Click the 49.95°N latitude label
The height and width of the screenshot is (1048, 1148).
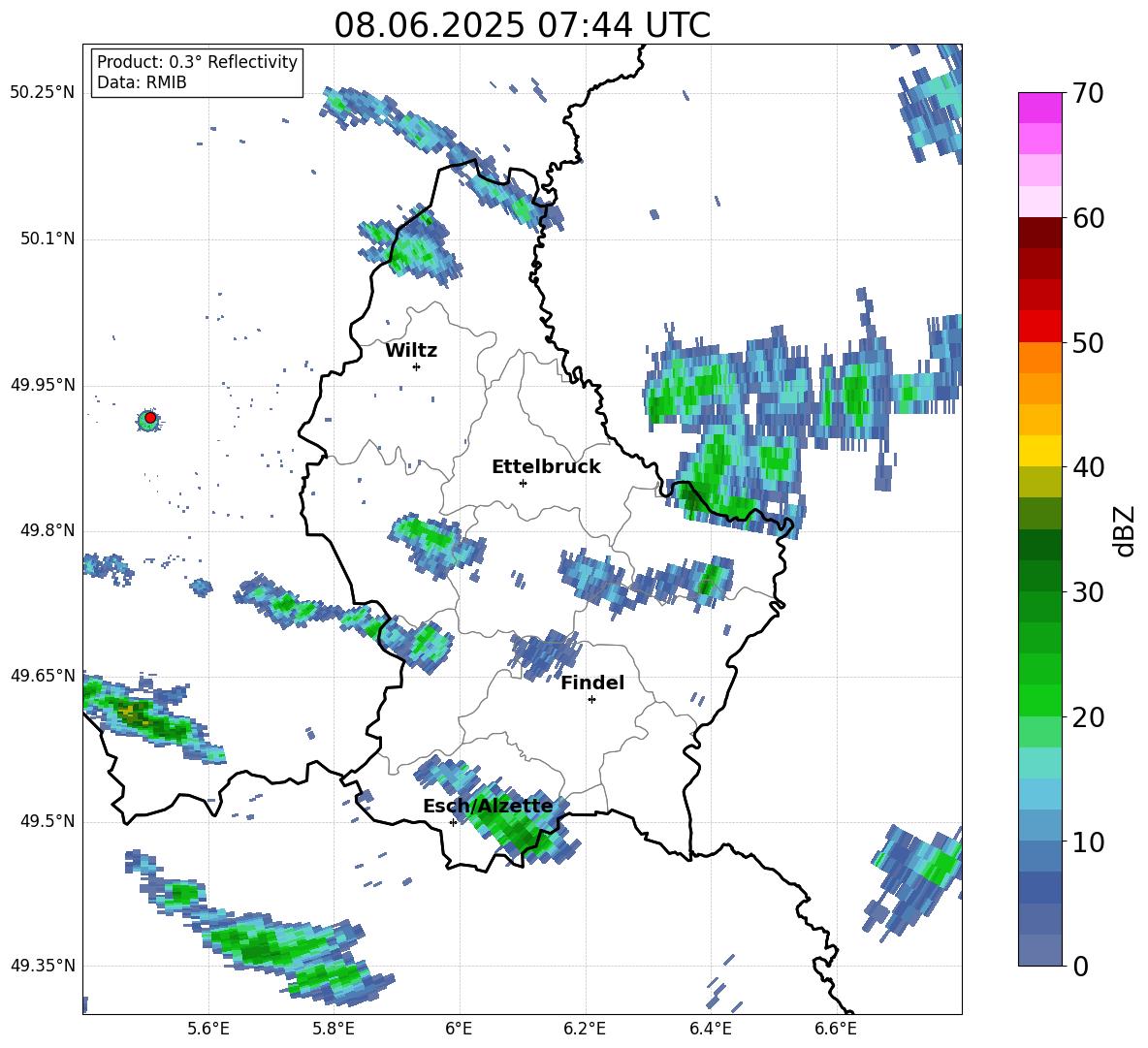[x=43, y=385]
